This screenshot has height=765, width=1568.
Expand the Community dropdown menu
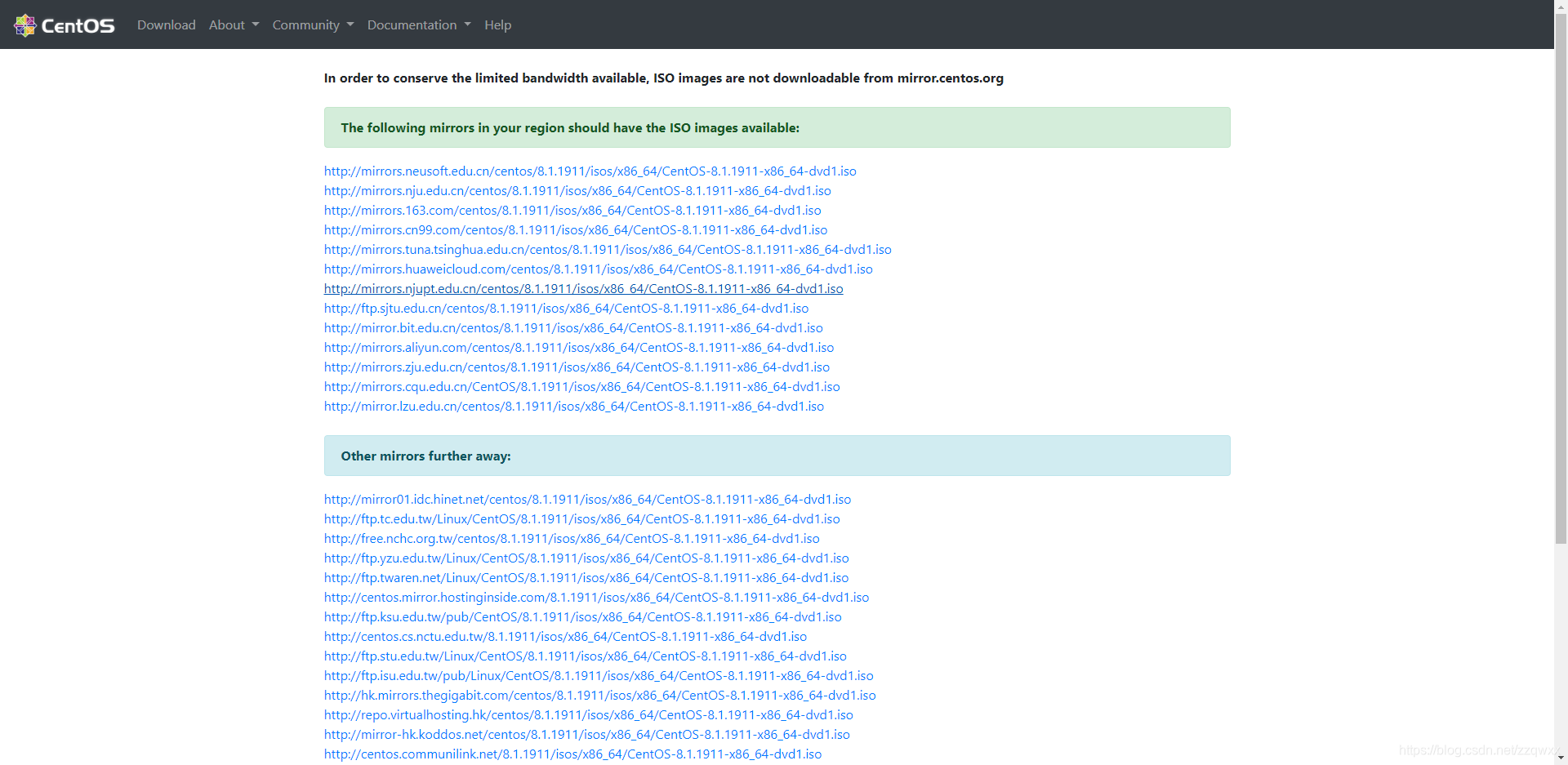(313, 25)
